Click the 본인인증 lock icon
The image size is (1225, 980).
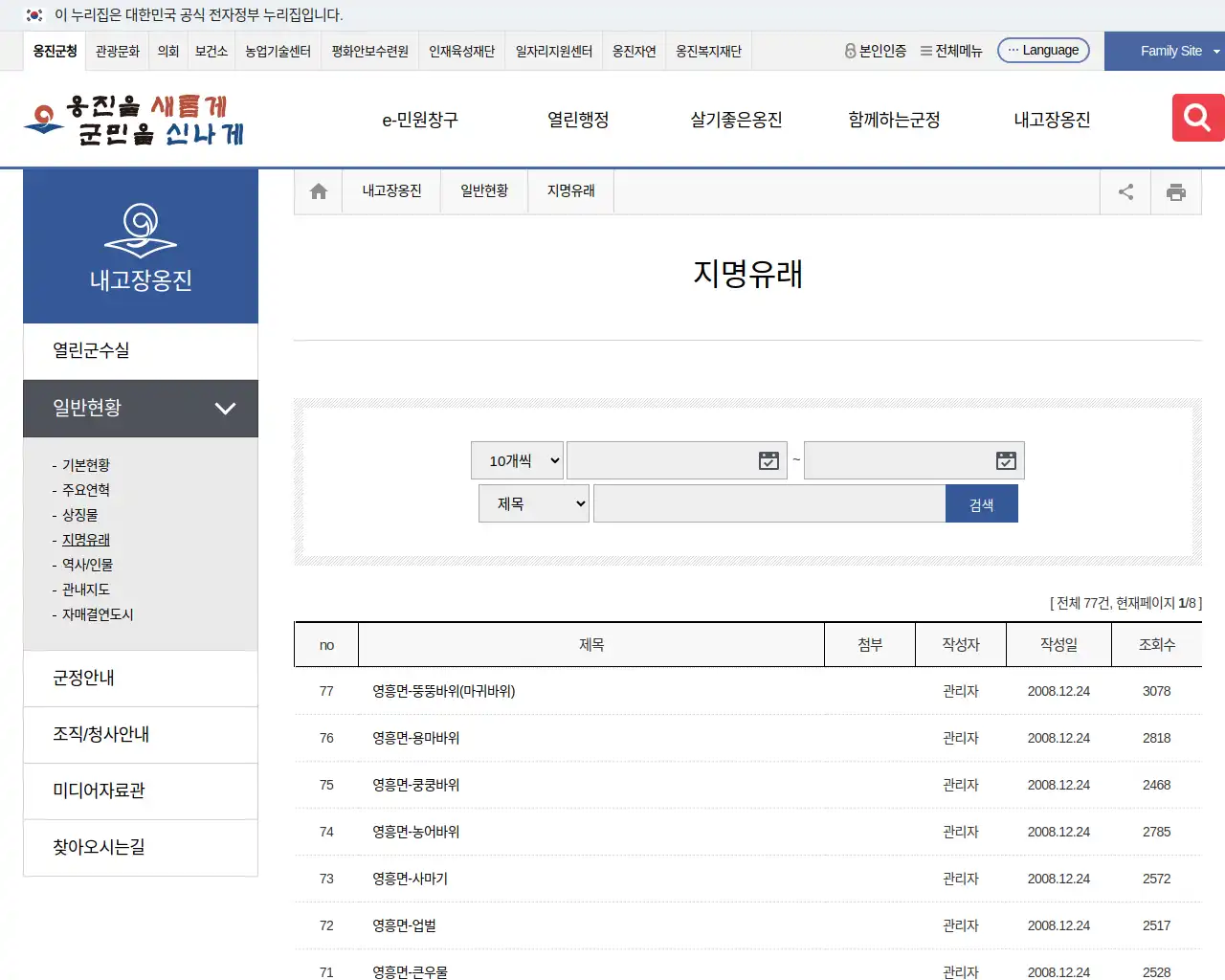(x=850, y=52)
